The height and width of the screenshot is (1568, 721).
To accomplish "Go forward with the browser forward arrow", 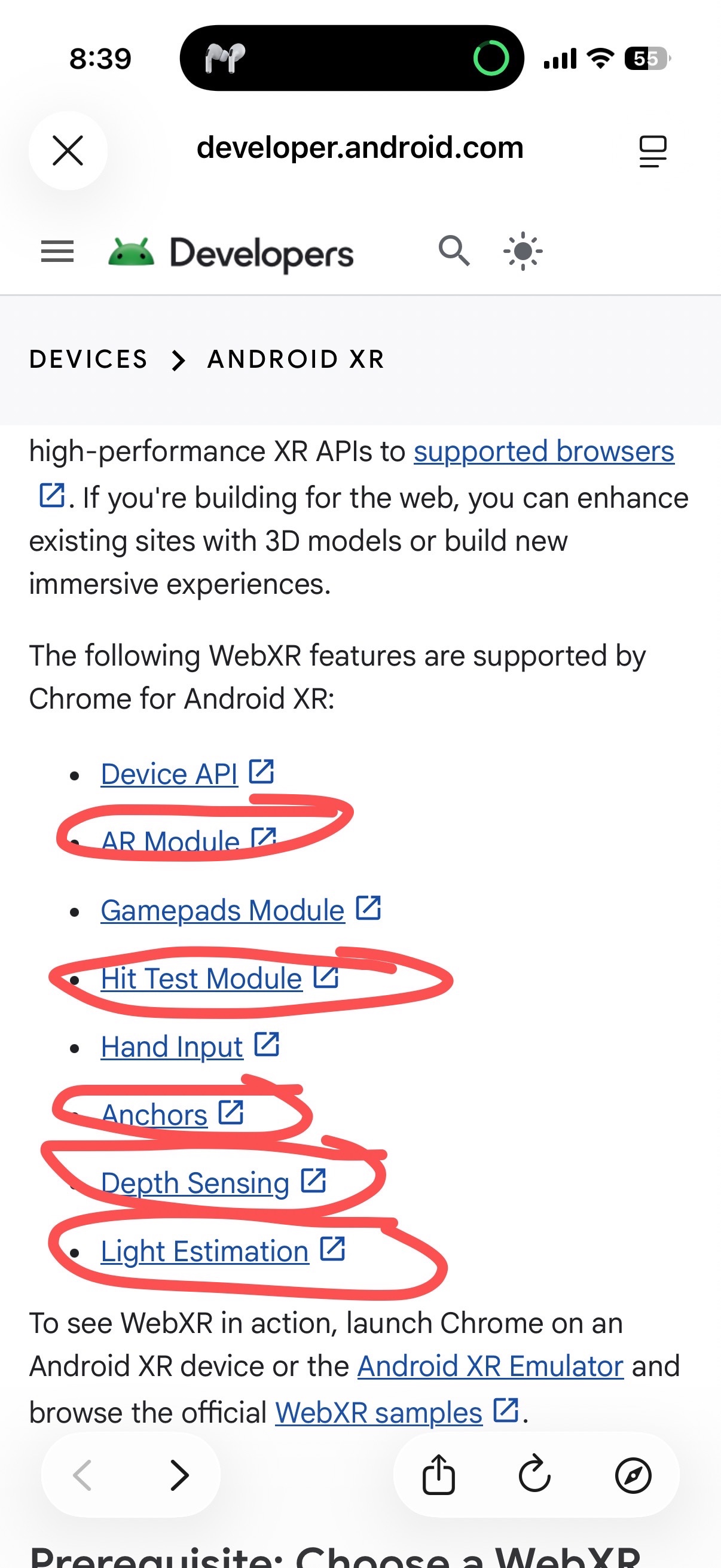I will [x=179, y=1475].
